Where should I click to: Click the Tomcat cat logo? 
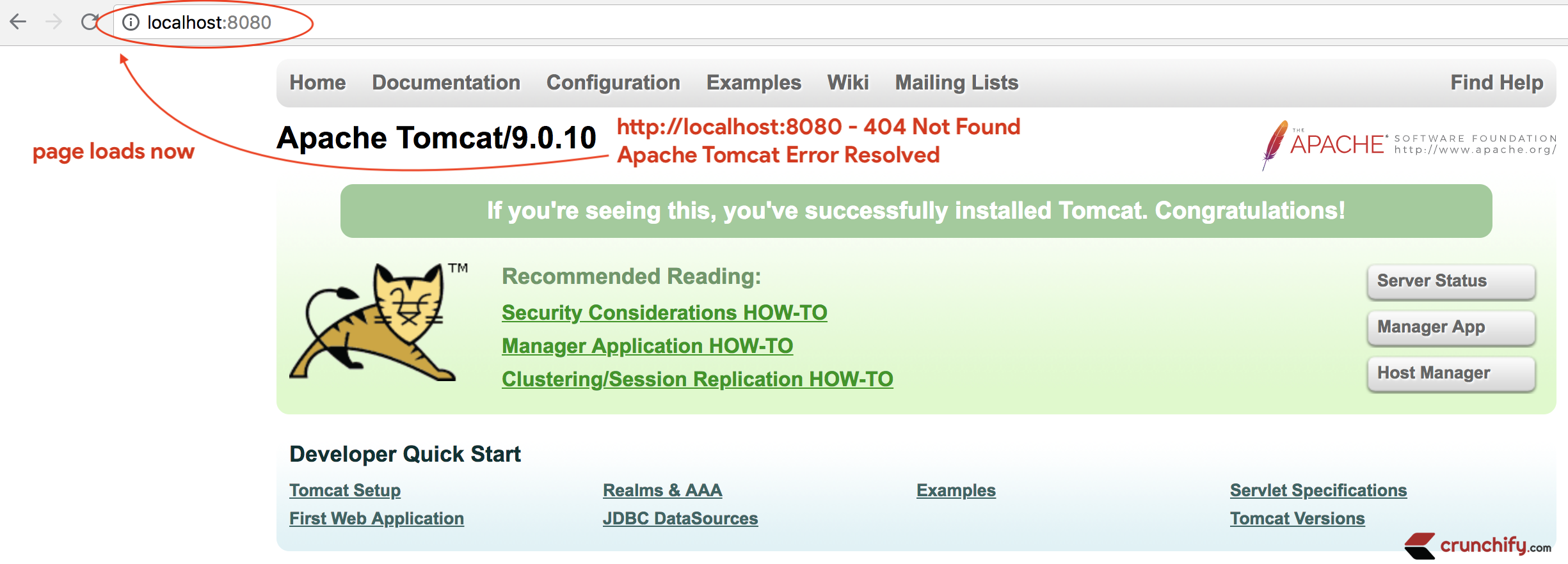pos(379,323)
